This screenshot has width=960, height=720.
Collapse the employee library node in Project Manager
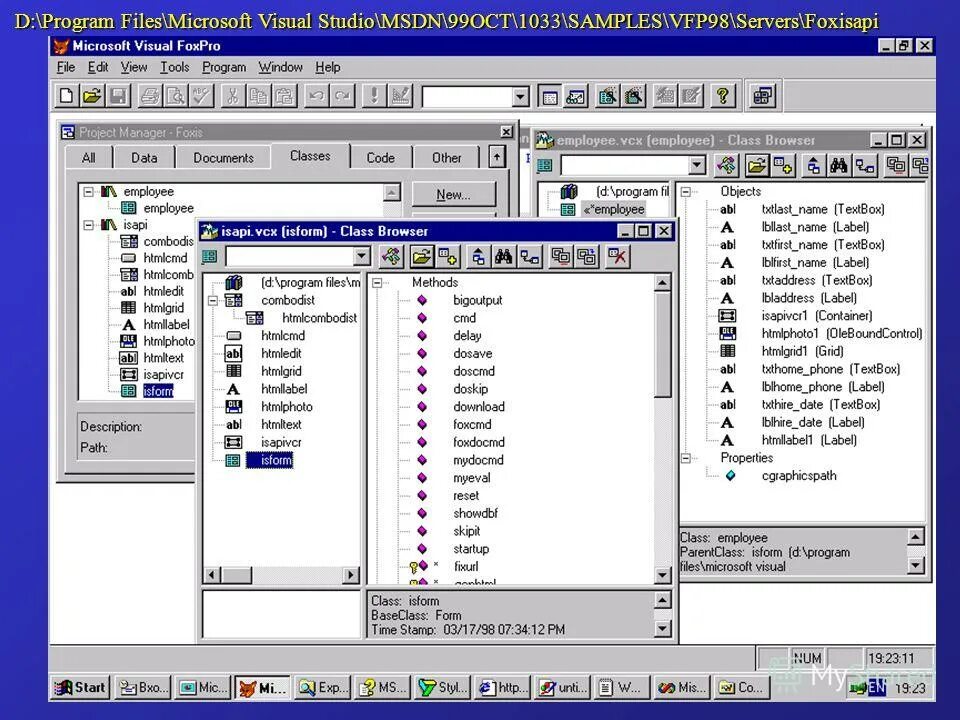[x=88, y=192]
